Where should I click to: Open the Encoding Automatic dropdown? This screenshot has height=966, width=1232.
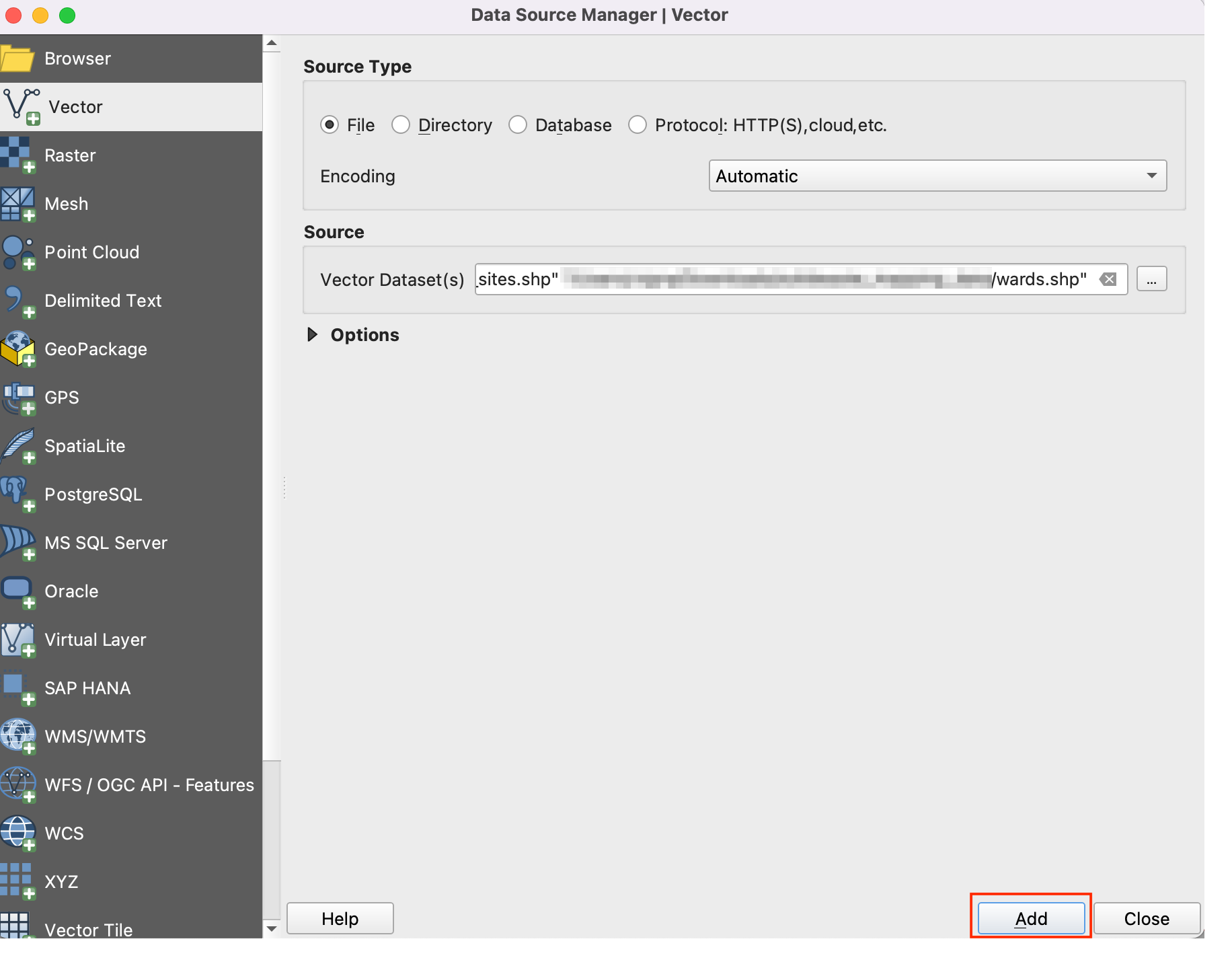937,176
